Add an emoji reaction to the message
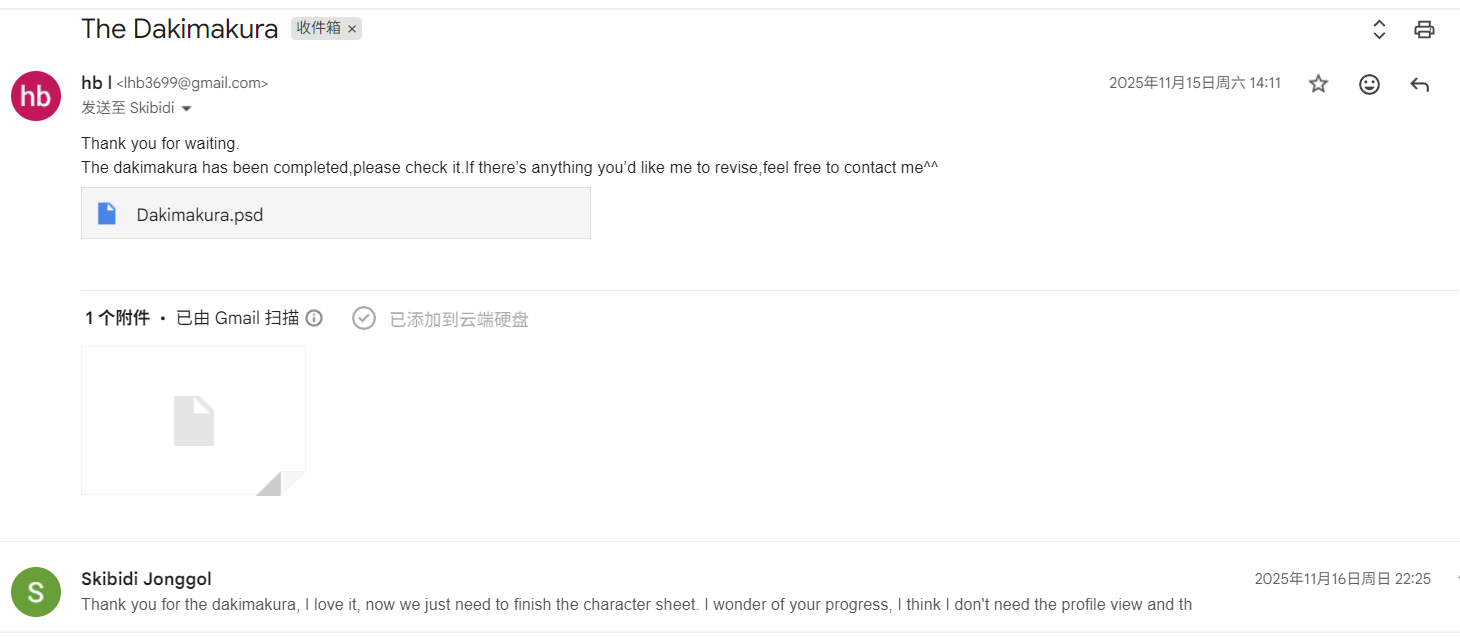Viewport: 1460px width, 638px height. (1369, 84)
